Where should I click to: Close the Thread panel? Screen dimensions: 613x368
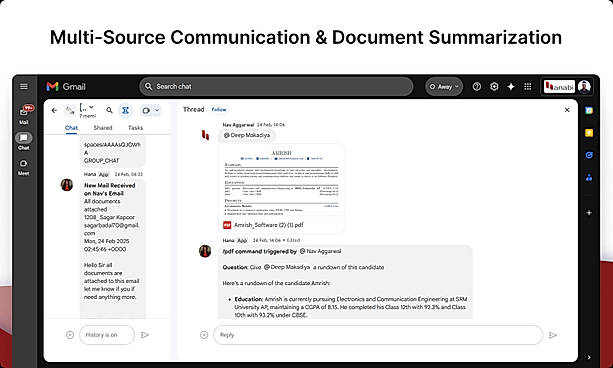click(567, 110)
